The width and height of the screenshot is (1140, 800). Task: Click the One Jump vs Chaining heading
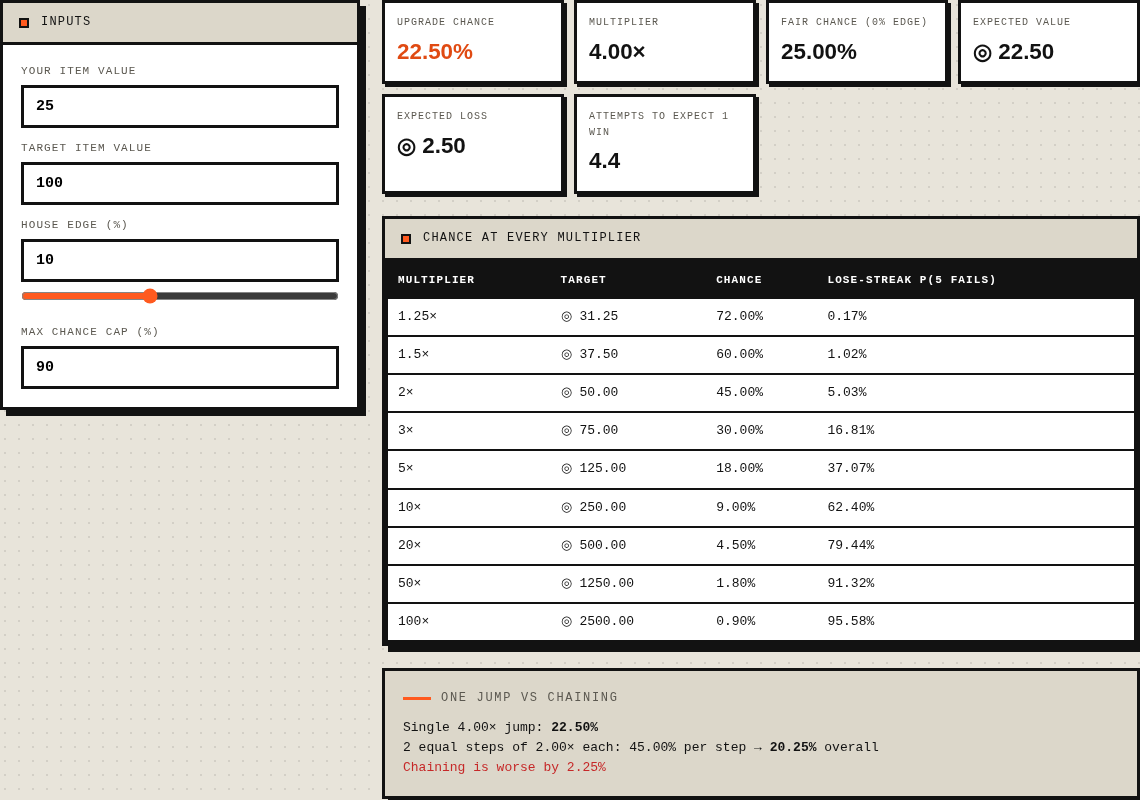click(529, 697)
